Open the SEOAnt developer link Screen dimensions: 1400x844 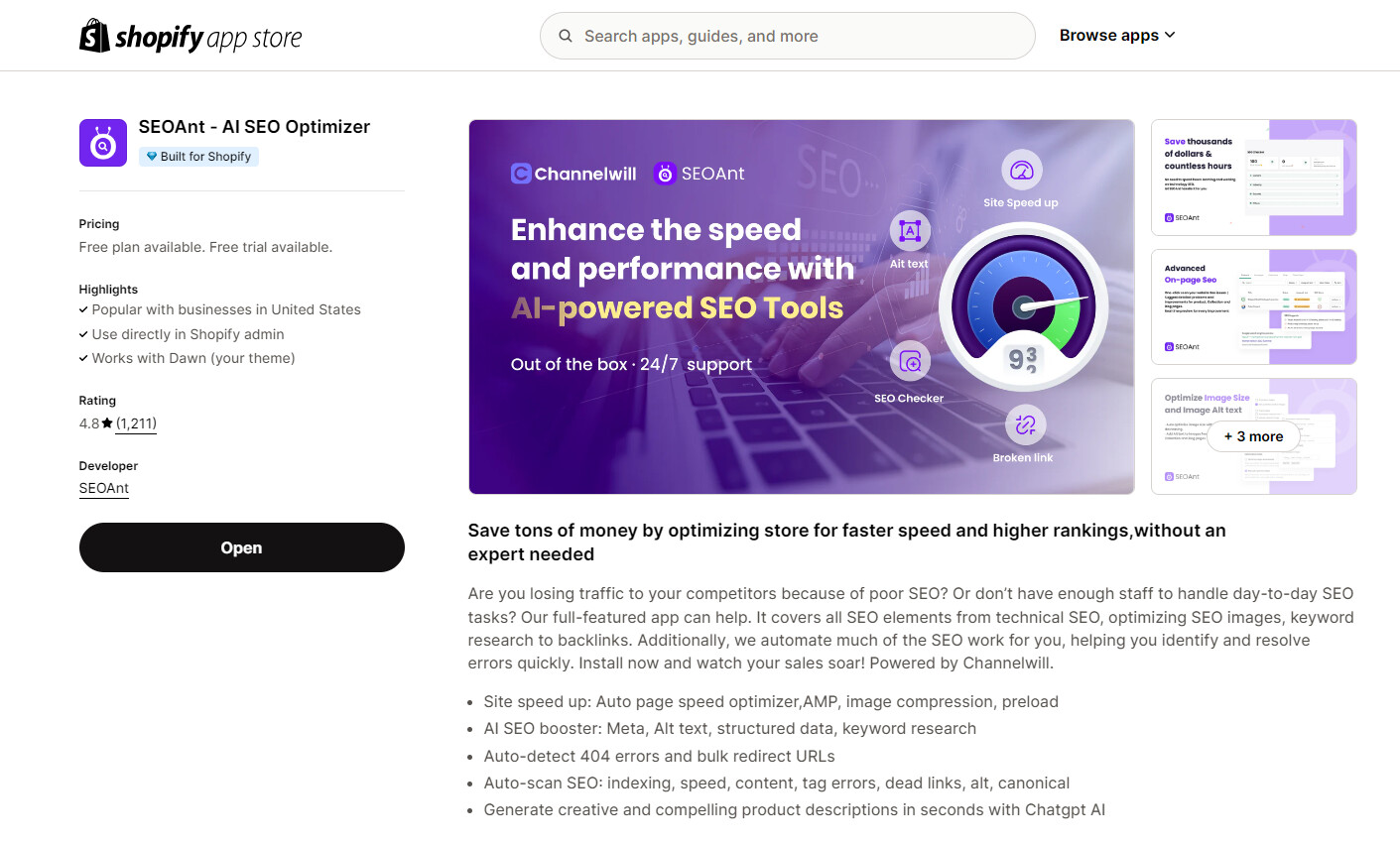tap(104, 488)
